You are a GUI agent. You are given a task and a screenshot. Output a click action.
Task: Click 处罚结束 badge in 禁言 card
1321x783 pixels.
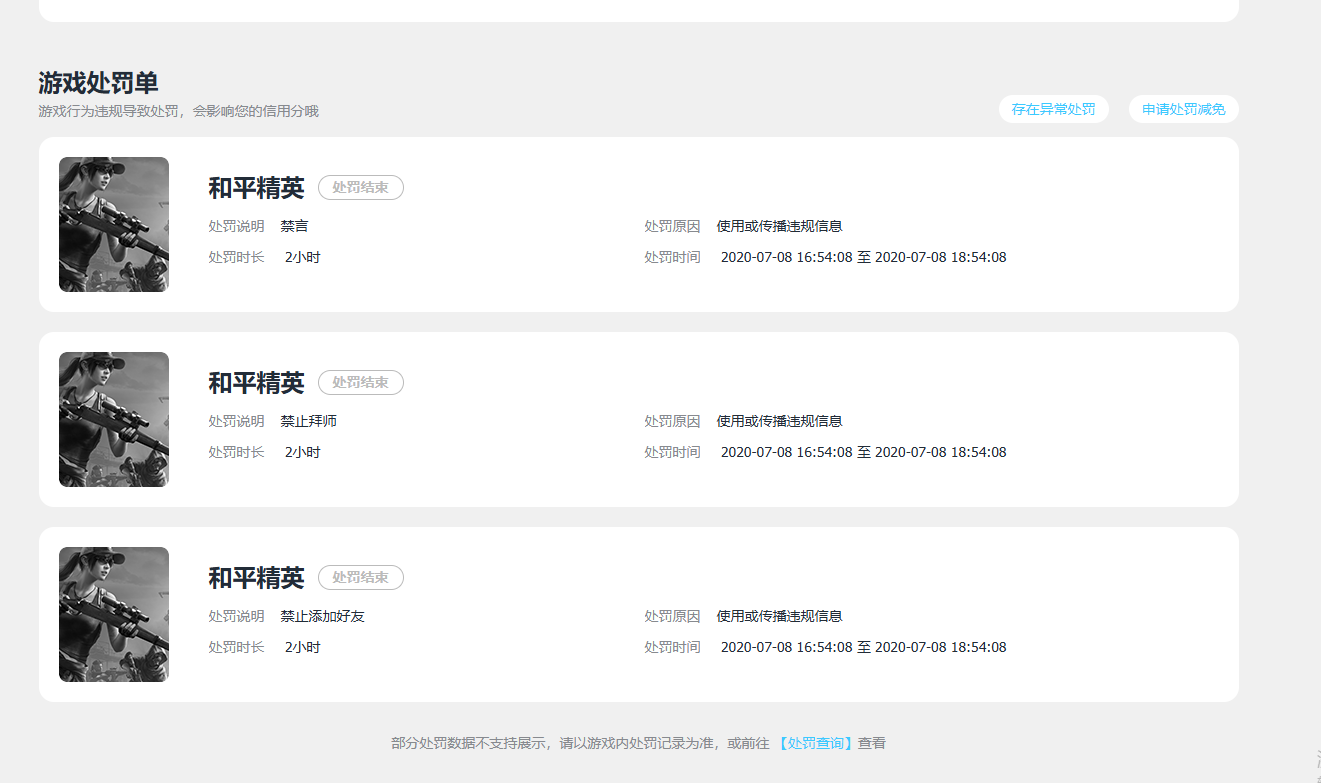pos(361,187)
